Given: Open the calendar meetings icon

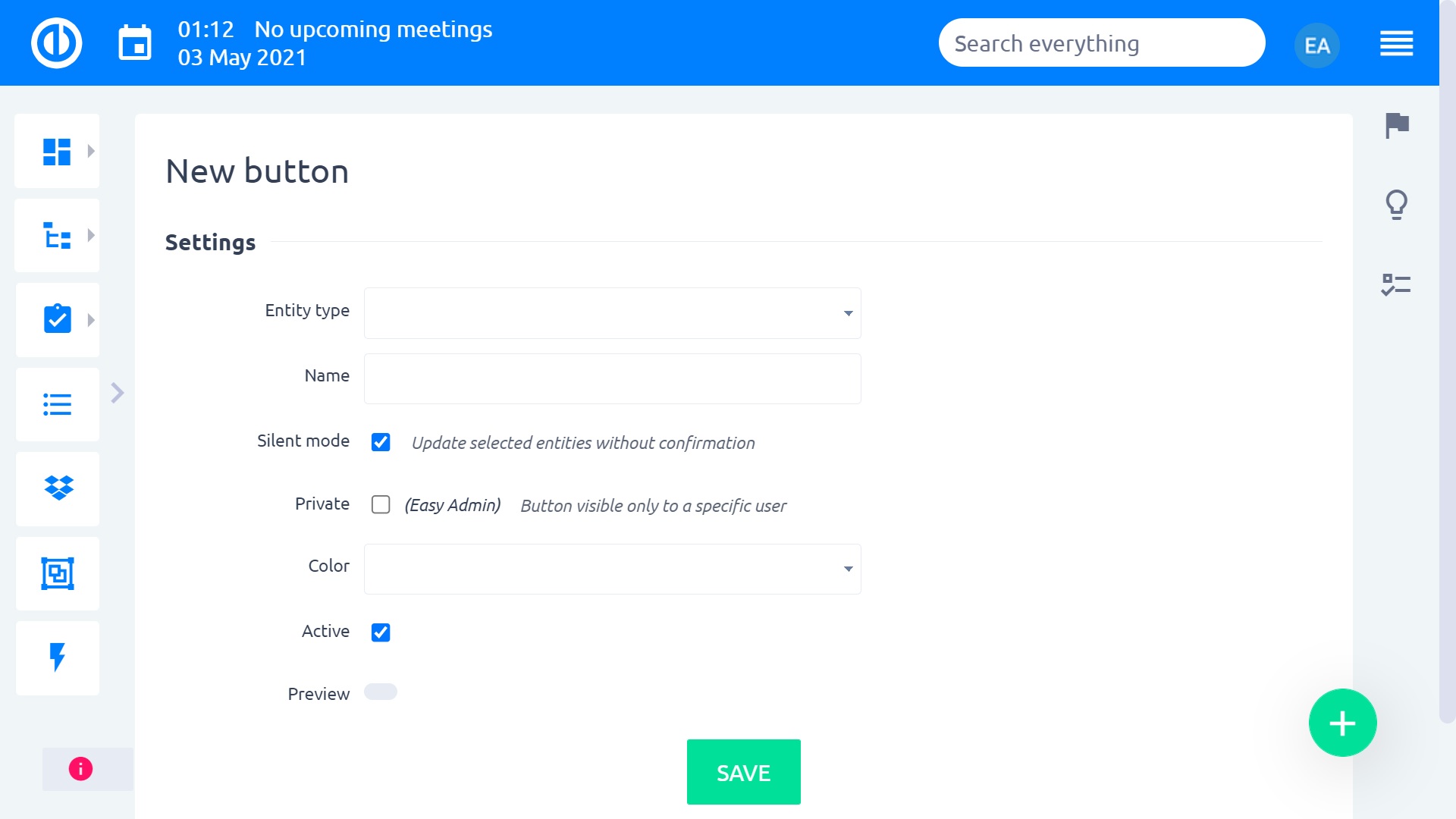Looking at the screenshot, I should (135, 43).
